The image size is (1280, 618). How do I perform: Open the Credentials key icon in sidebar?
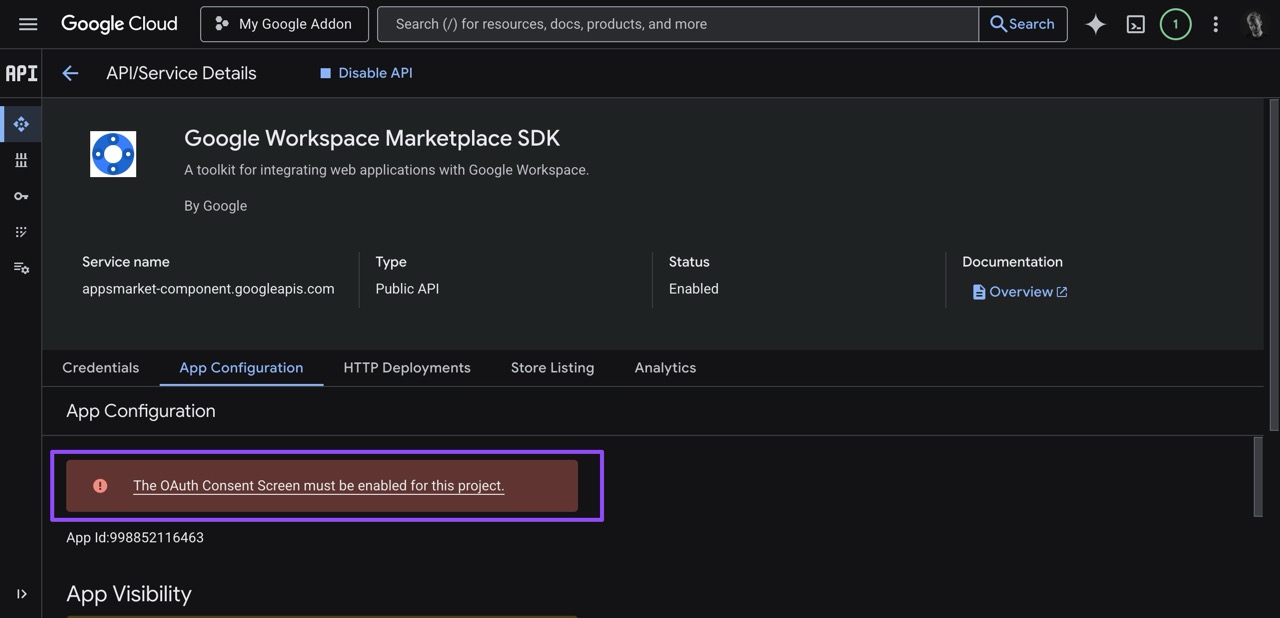point(21,196)
